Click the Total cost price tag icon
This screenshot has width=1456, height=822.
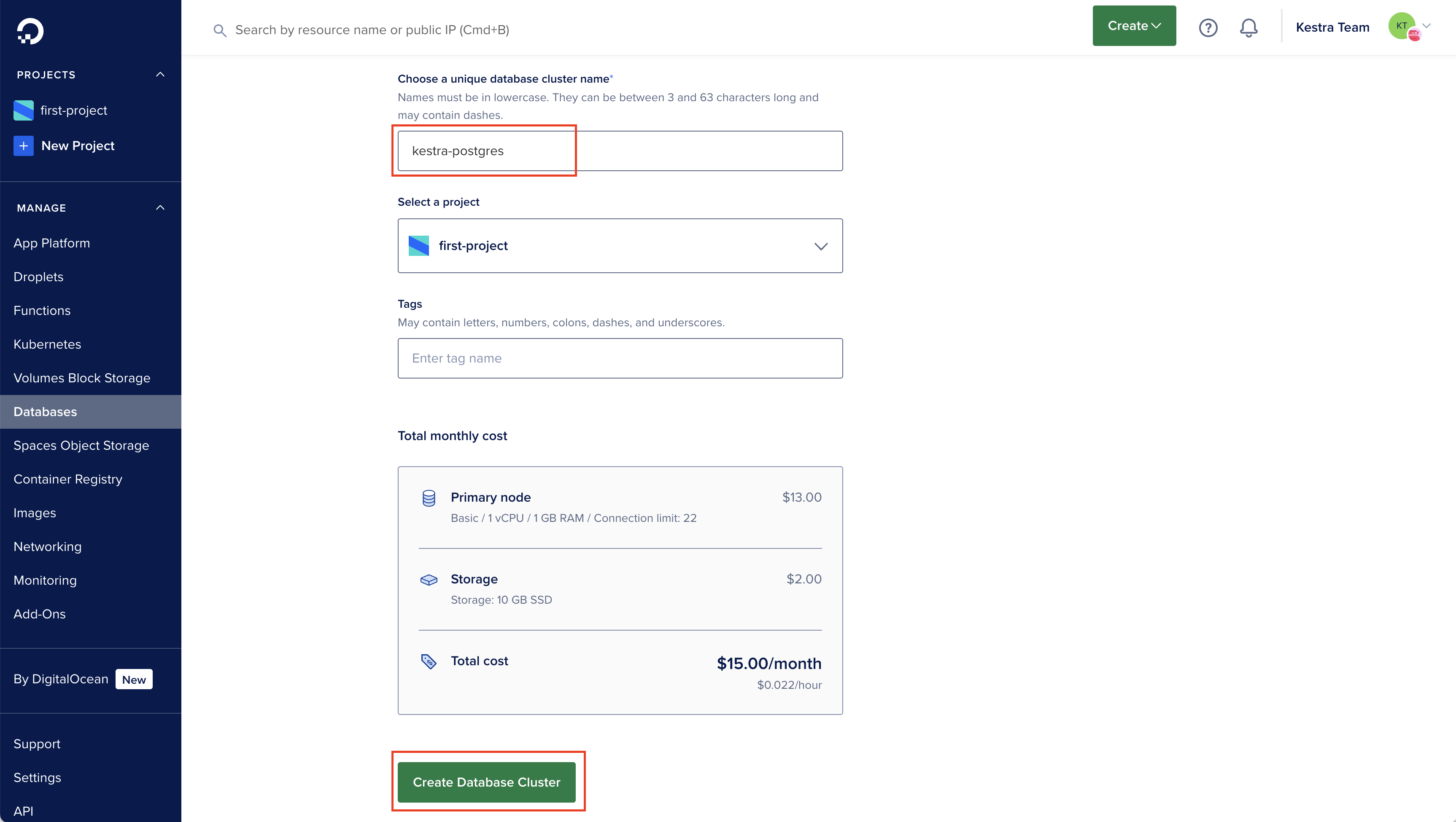point(429,661)
